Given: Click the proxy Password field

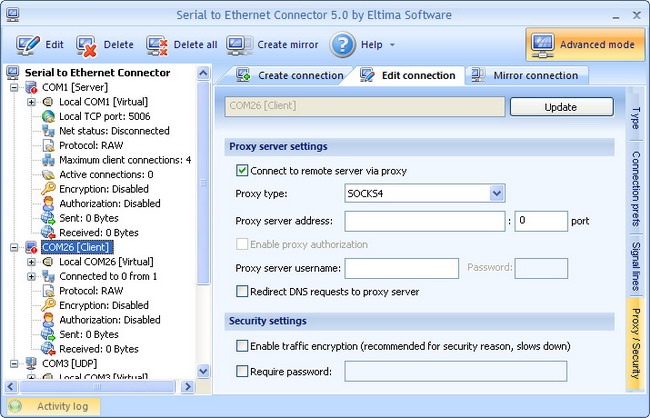Looking at the screenshot, I should [541, 268].
